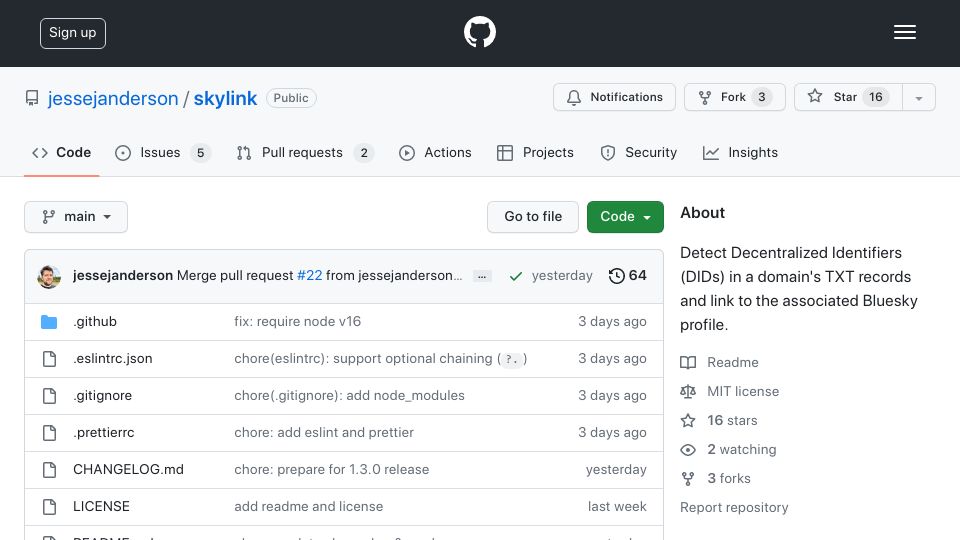The height and width of the screenshot is (540, 960).
Task: Click the Fork branch icon
Action: point(705,97)
